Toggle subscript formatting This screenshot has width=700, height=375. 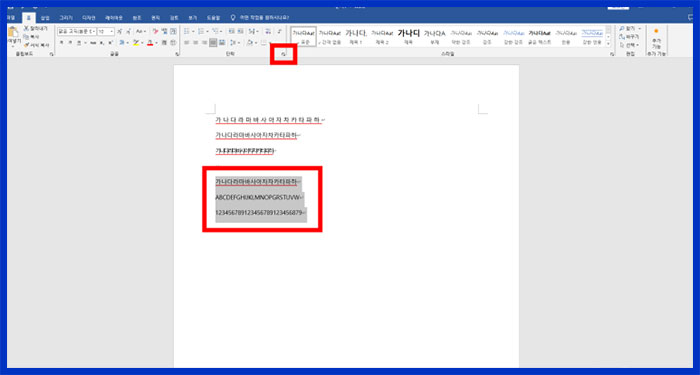click(x=101, y=42)
